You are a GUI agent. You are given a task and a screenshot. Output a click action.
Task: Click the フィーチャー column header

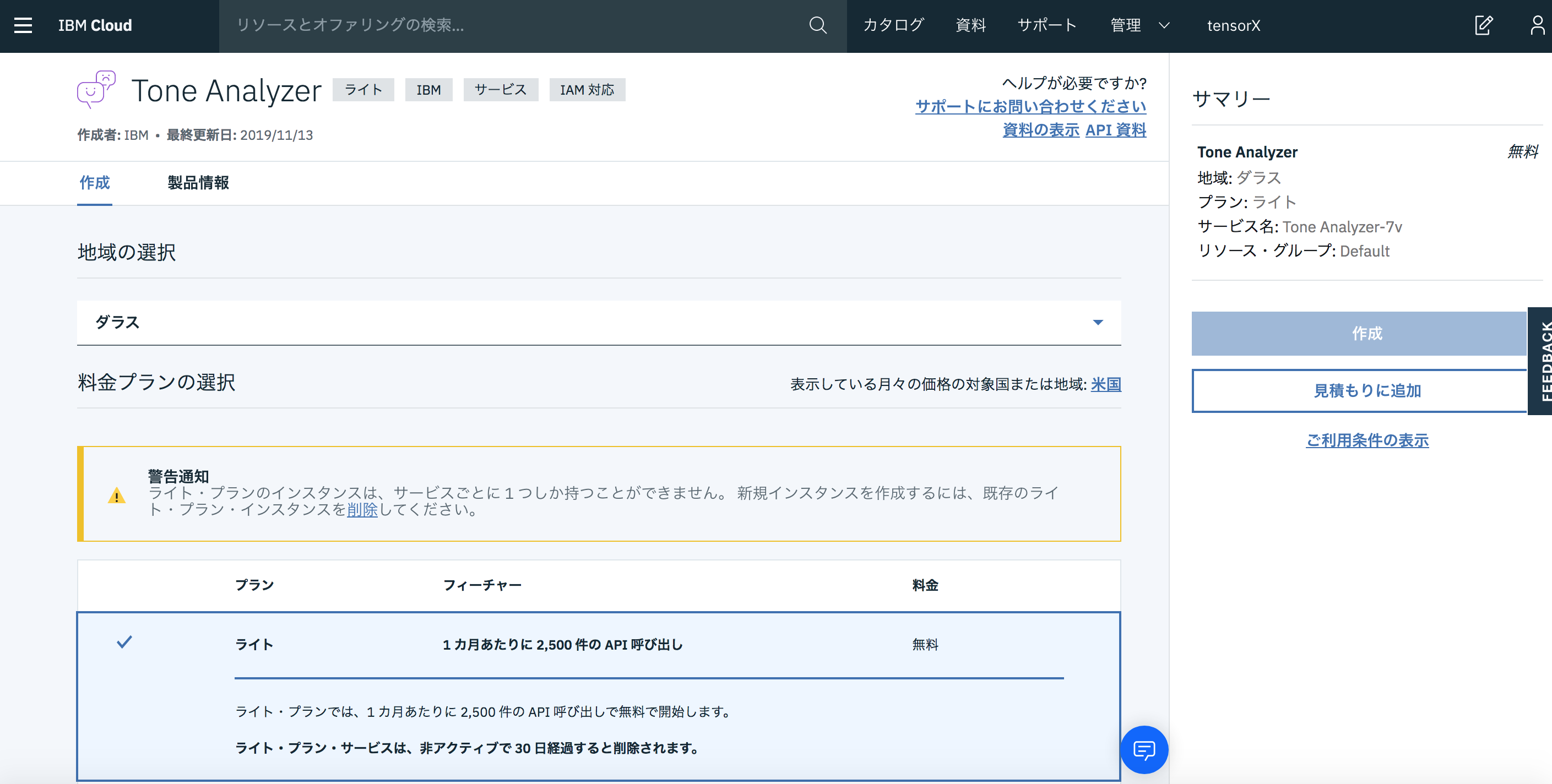(482, 585)
